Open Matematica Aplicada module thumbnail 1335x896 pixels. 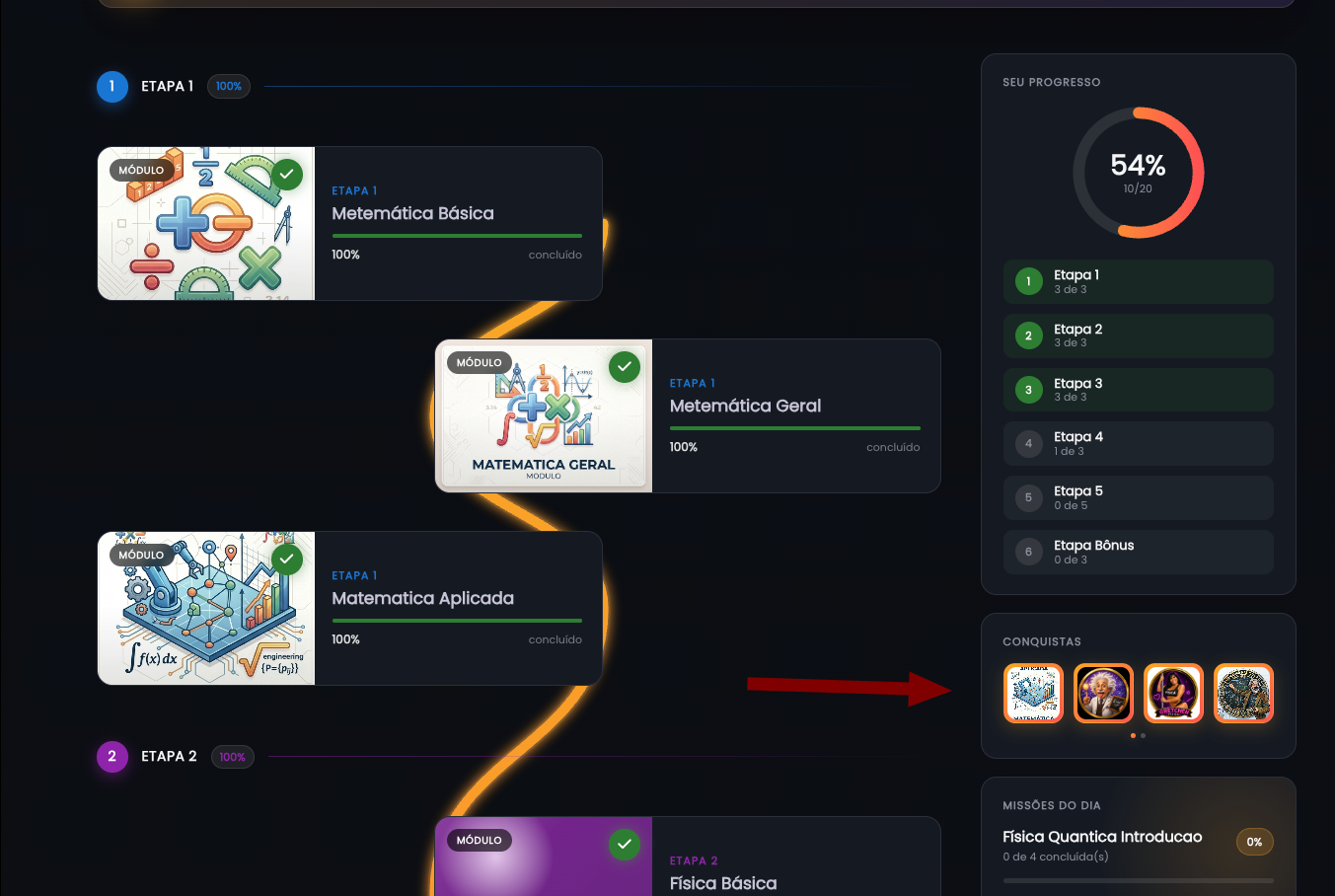(206, 608)
